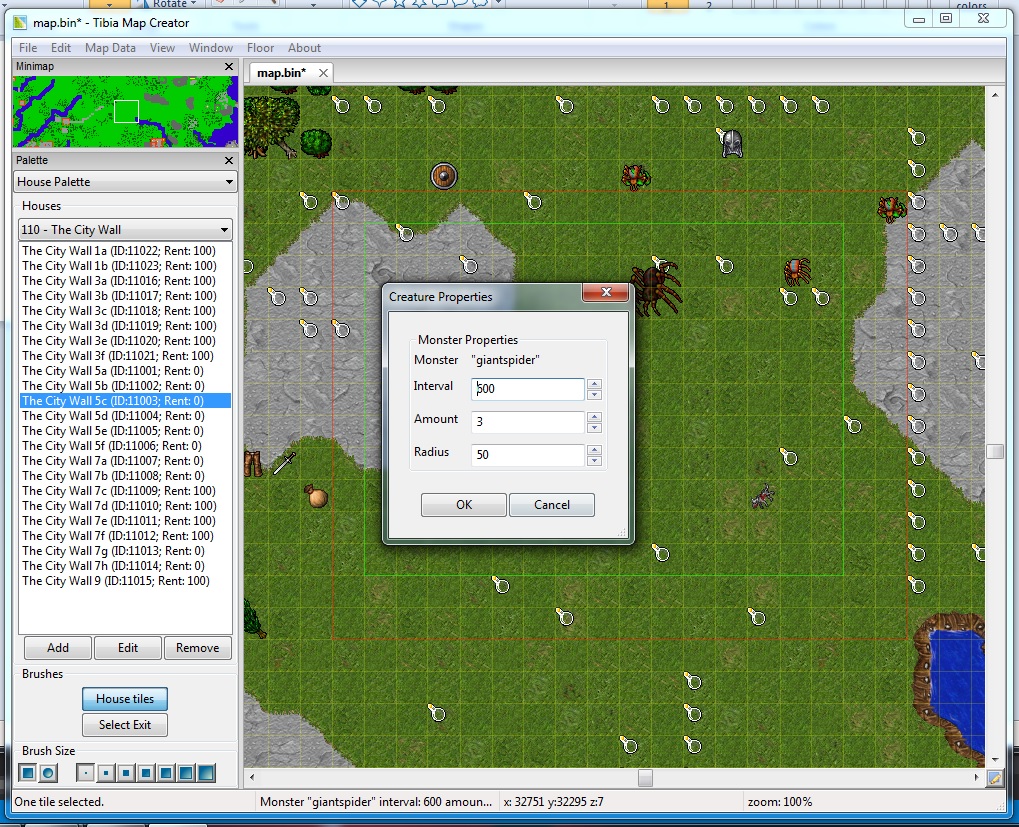The width and height of the screenshot is (1019, 827).
Task: Click the Tibia Map Creator title bar icon
Action: (20, 23)
